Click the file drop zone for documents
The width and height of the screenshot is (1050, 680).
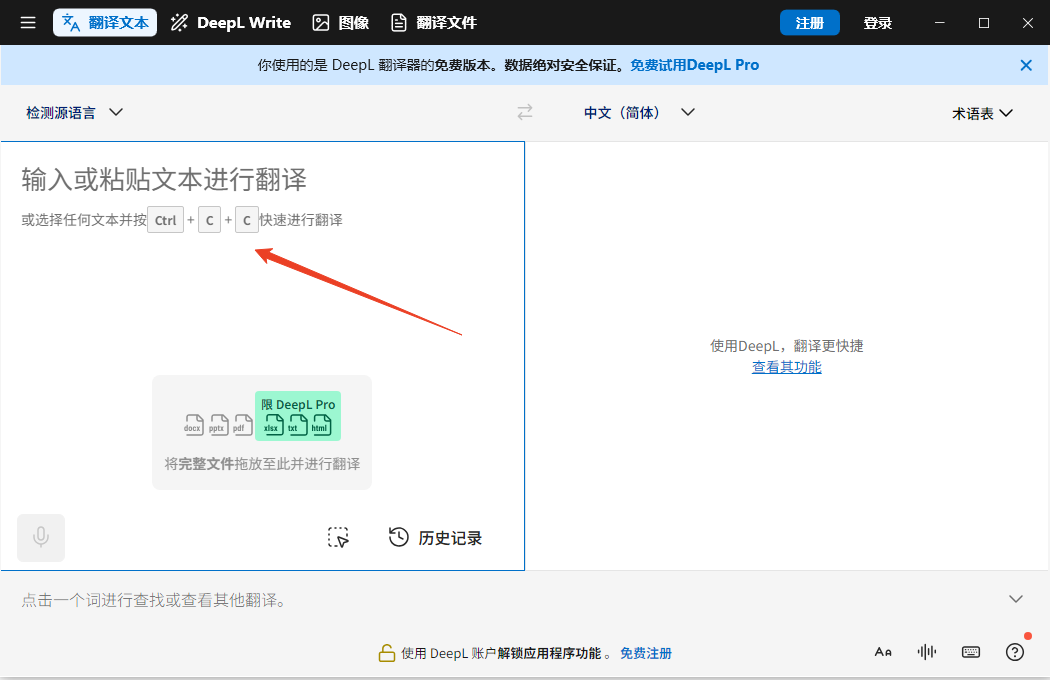[262, 432]
